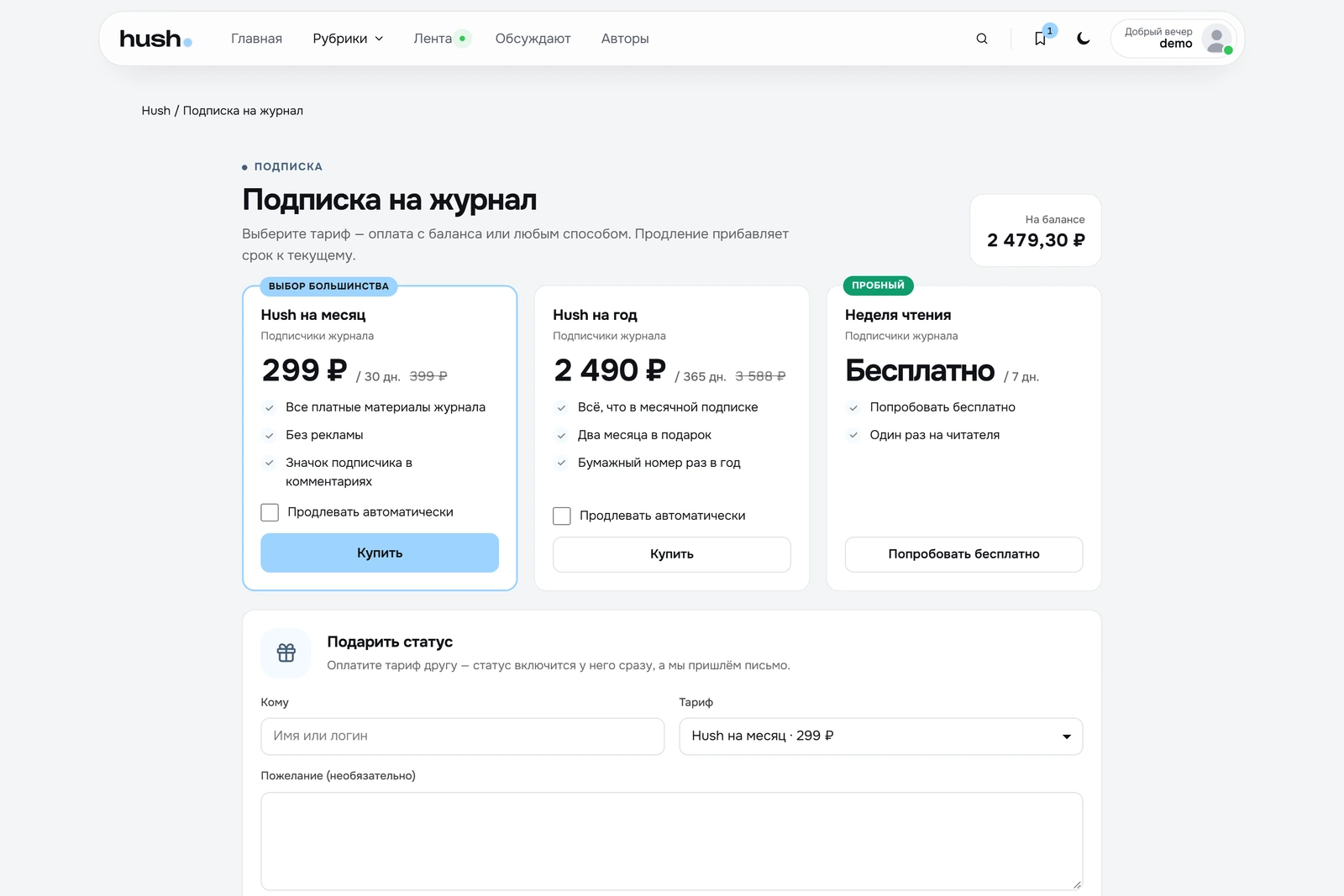Open bookmarks icon with badge
The height and width of the screenshot is (896, 1344).
(1041, 39)
